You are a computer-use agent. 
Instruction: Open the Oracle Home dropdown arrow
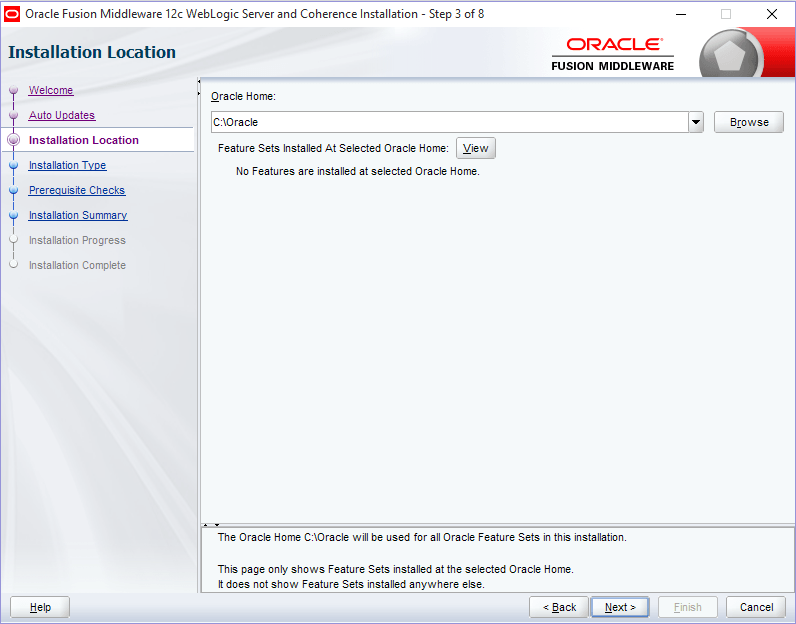pyautogui.click(x=696, y=122)
